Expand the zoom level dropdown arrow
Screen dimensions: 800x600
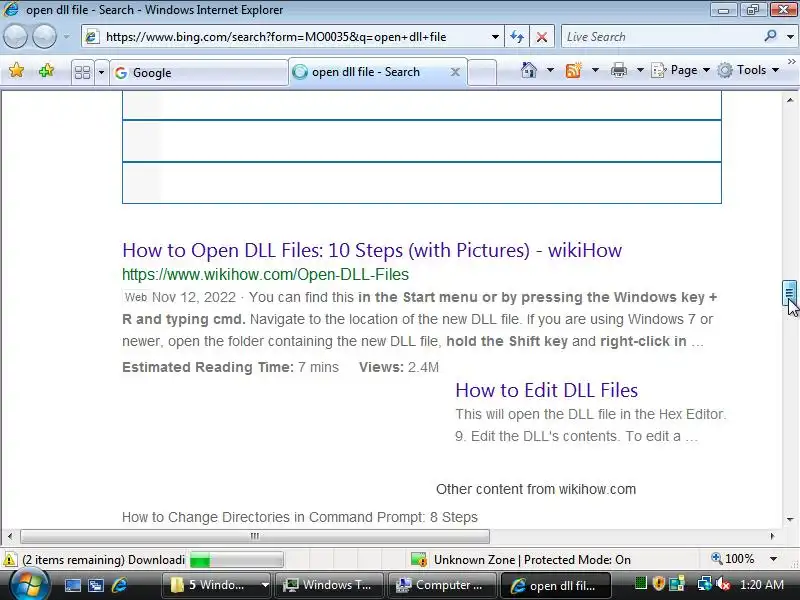pos(773,559)
